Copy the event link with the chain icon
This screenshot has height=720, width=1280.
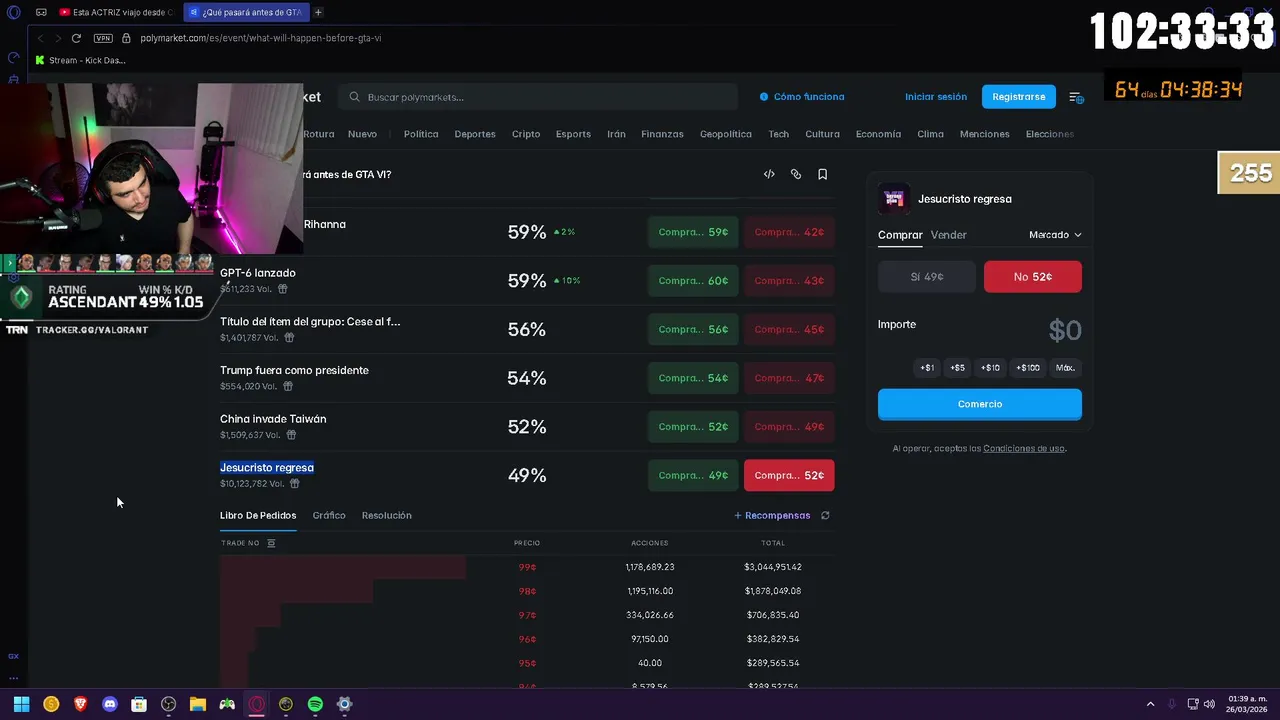796,174
